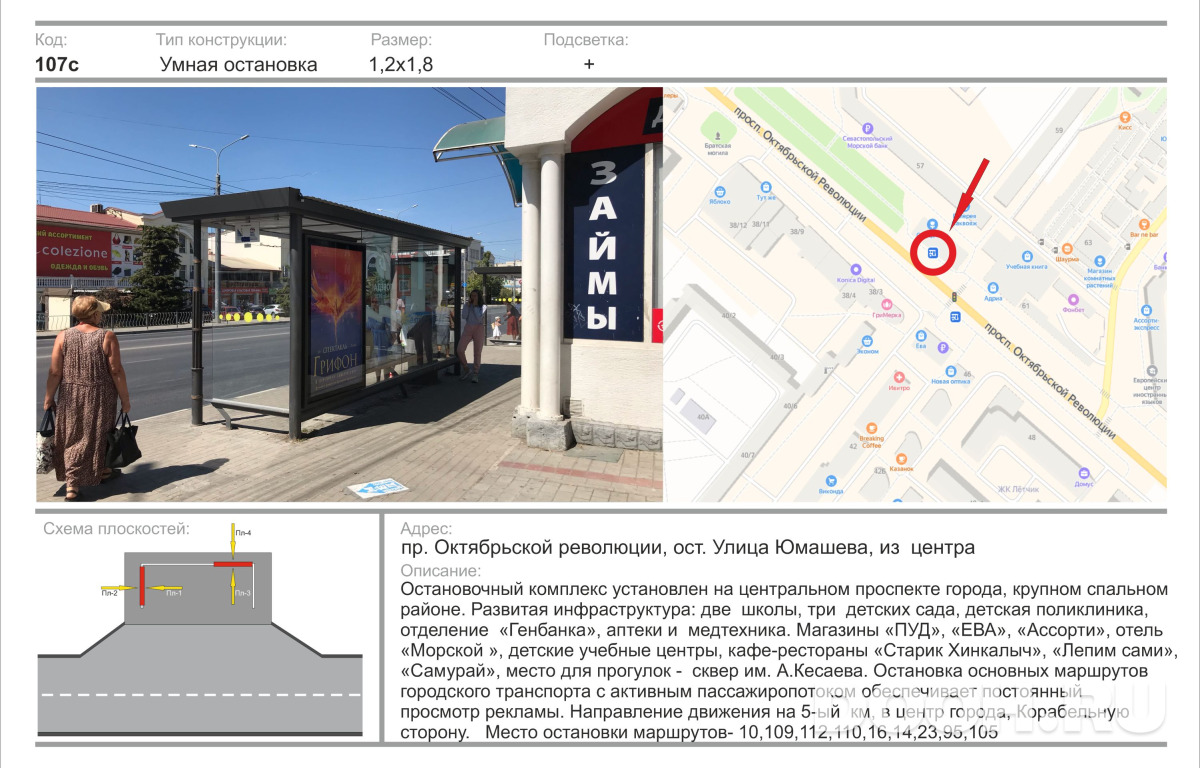The width and height of the screenshot is (1200, 768).
Task: Select the address line with Улица Юмашева
Action: coord(687,548)
